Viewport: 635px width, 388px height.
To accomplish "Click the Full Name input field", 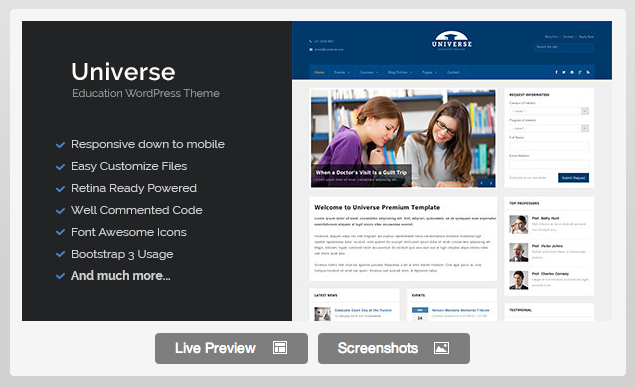I will point(549,146).
